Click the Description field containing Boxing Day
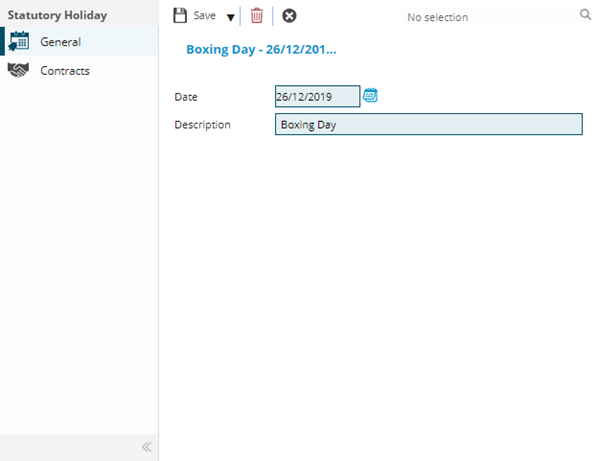The width and height of the screenshot is (600, 461). point(428,125)
